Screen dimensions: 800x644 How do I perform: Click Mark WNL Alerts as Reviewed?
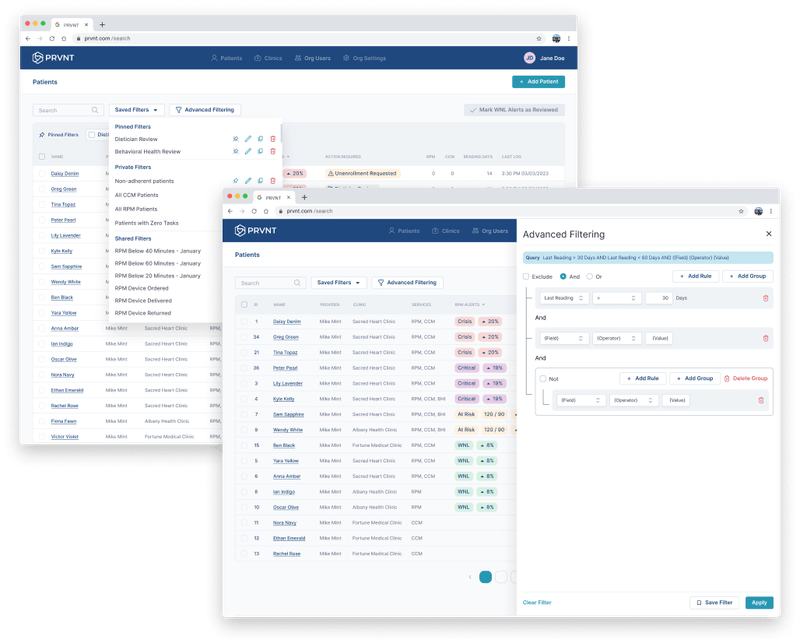(x=514, y=110)
